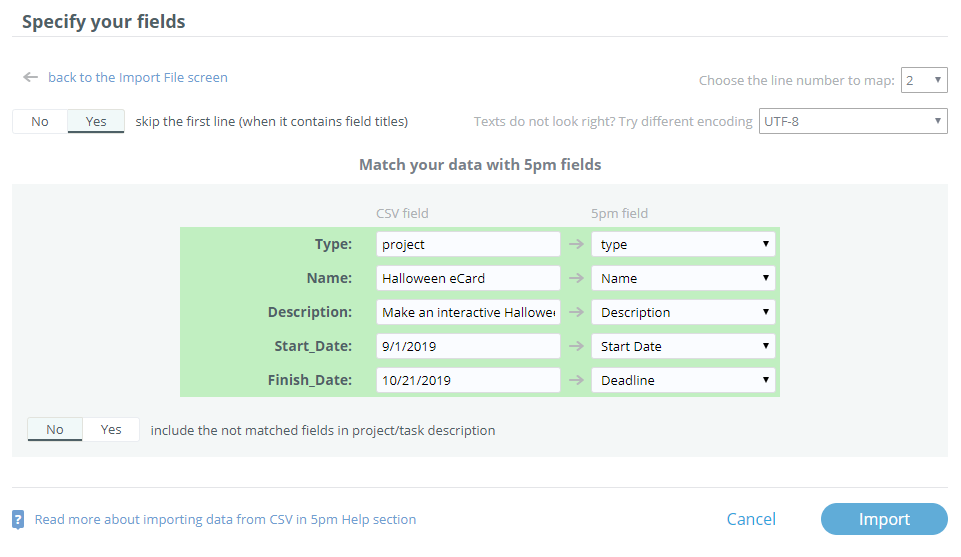Click the Cancel link

click(x=751, y=519)
